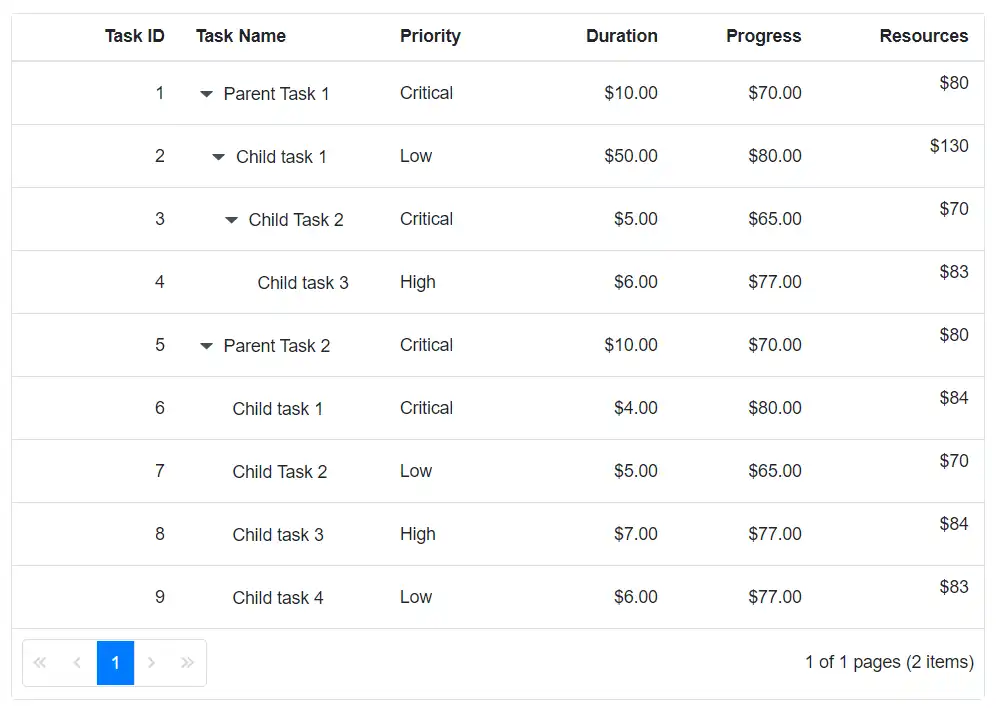Click the expander arrow beside Parent Task 2
The image size is (1003, 713).
[x=206, y=345]
